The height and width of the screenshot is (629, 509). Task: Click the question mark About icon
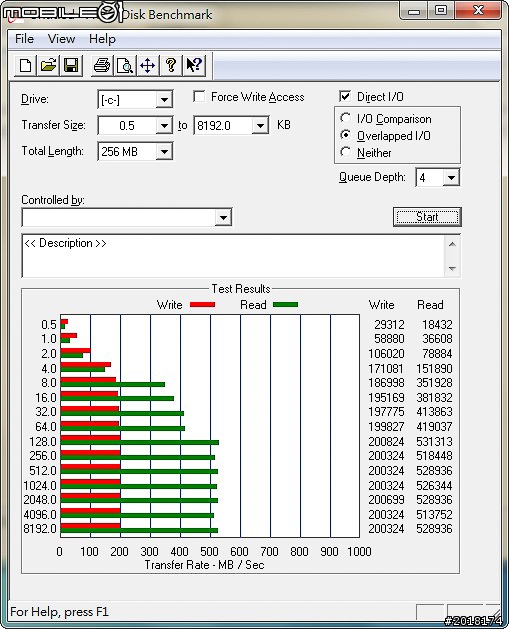tap(170, 65)
